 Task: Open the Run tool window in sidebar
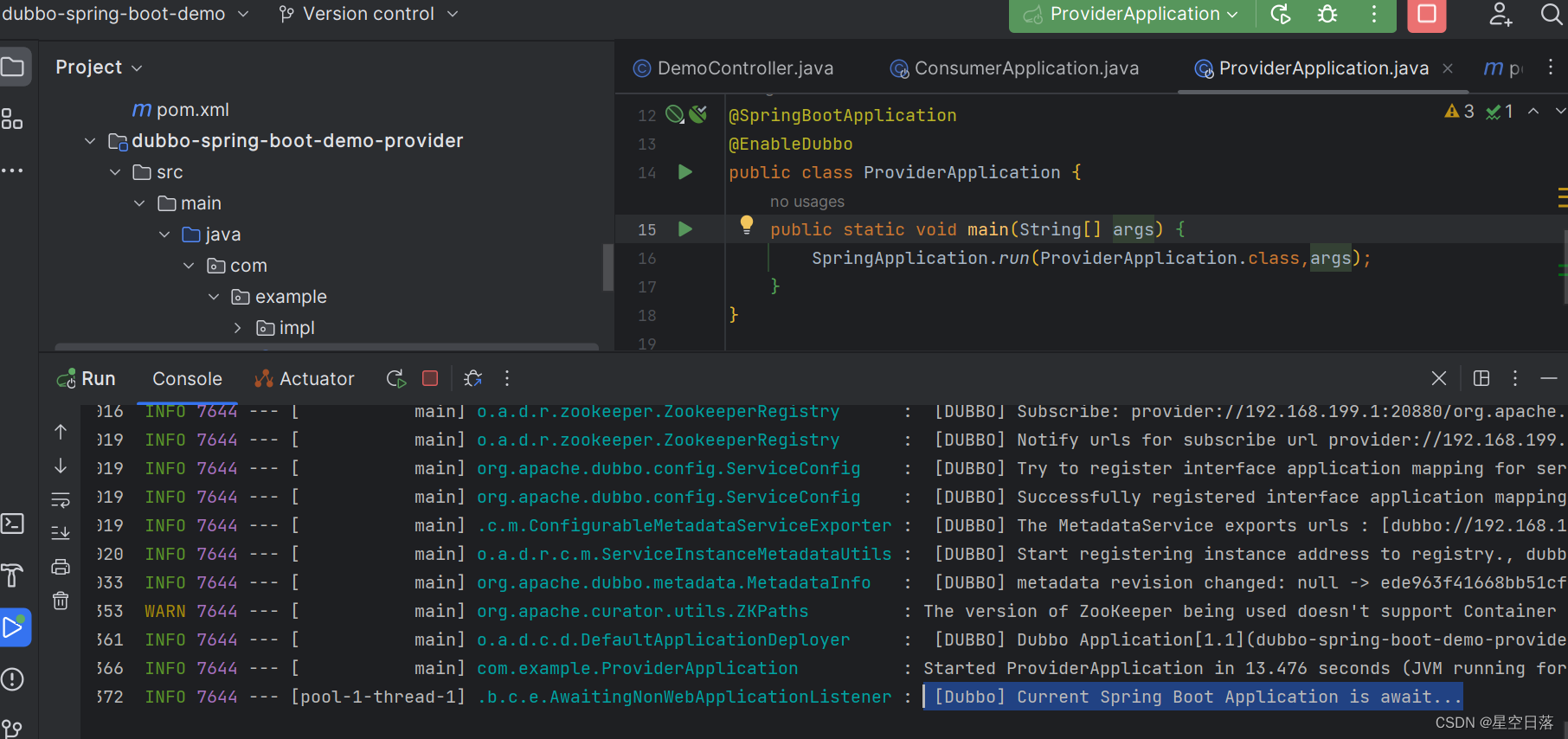point(14,627)
